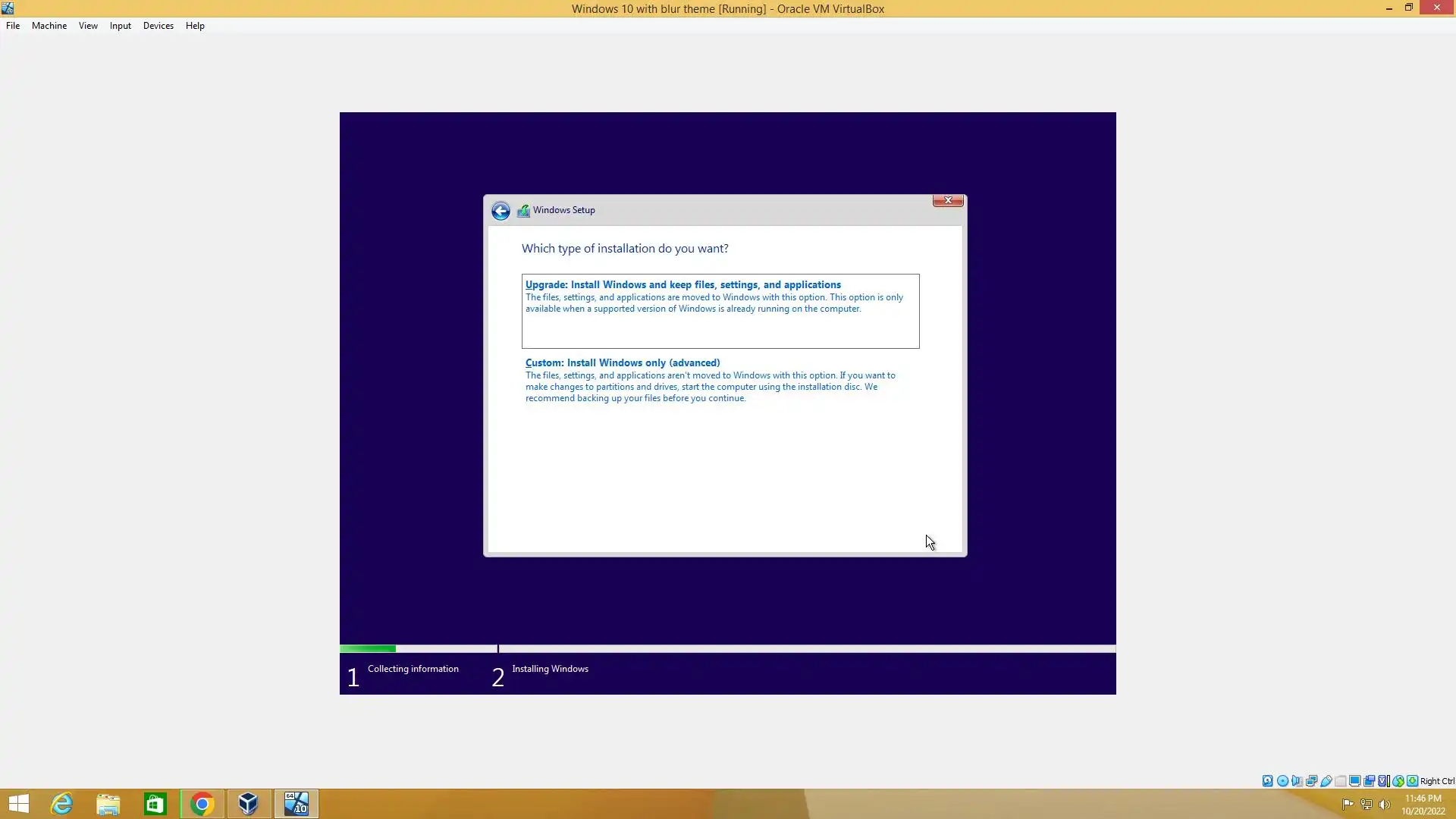
Task: Choose Custom: Install Windows only (advanced)
Action: point(623,363)
